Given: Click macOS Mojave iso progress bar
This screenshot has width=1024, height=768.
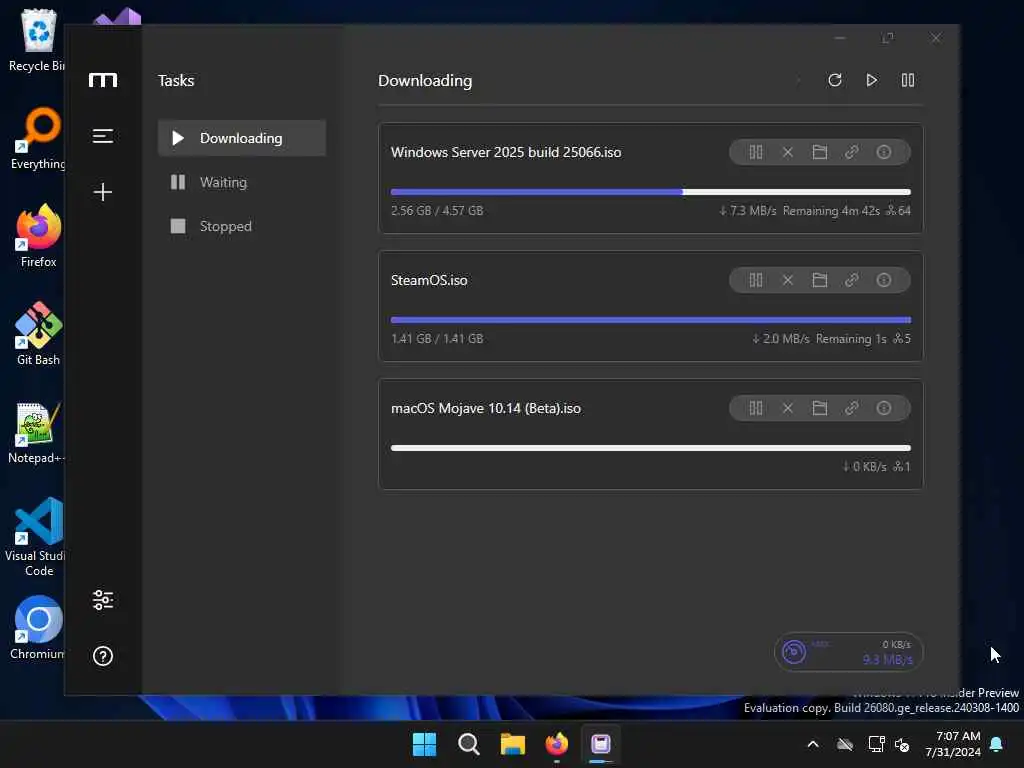Looking at the screenshot, I should 650,448.
